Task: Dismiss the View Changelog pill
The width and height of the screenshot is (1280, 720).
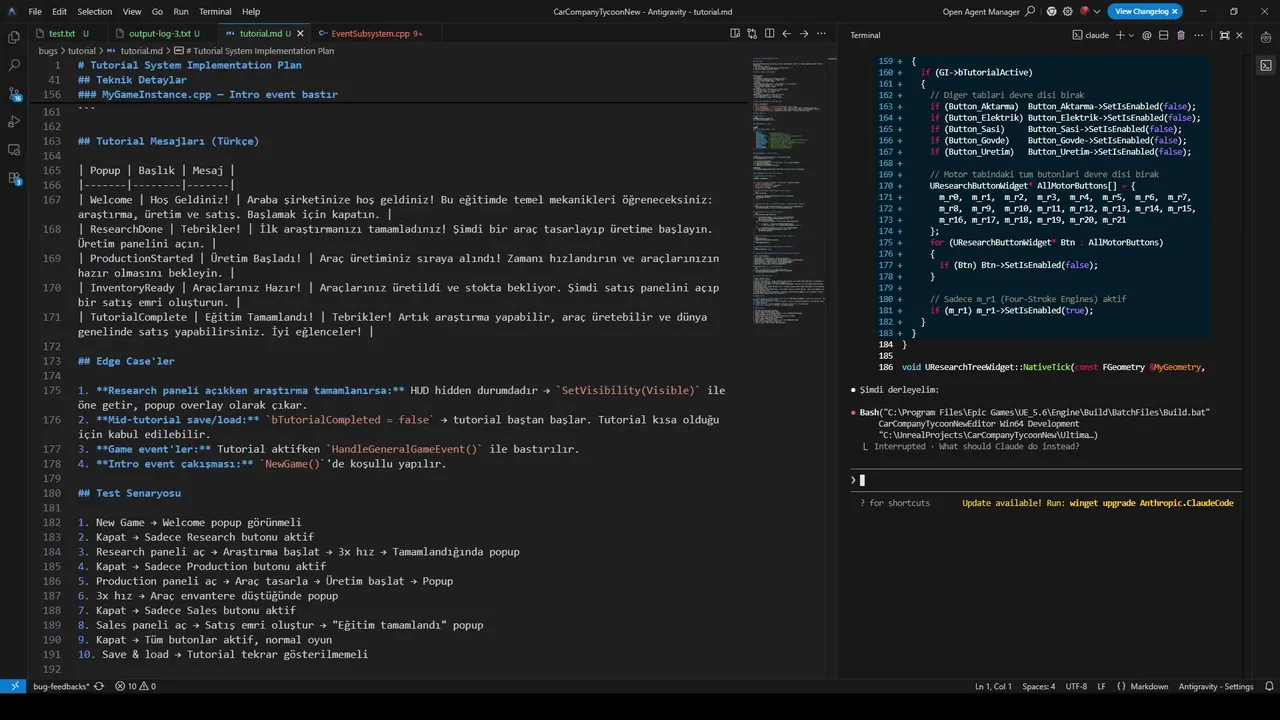Action: [x=1173, y=11]
